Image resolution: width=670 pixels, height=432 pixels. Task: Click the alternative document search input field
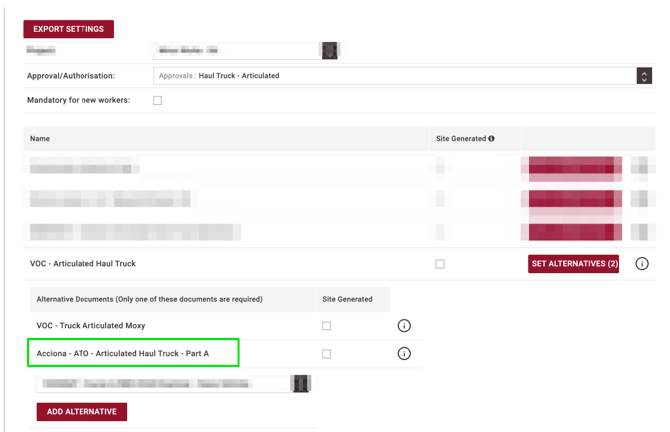pyautogui.click(x=160, y=383)
